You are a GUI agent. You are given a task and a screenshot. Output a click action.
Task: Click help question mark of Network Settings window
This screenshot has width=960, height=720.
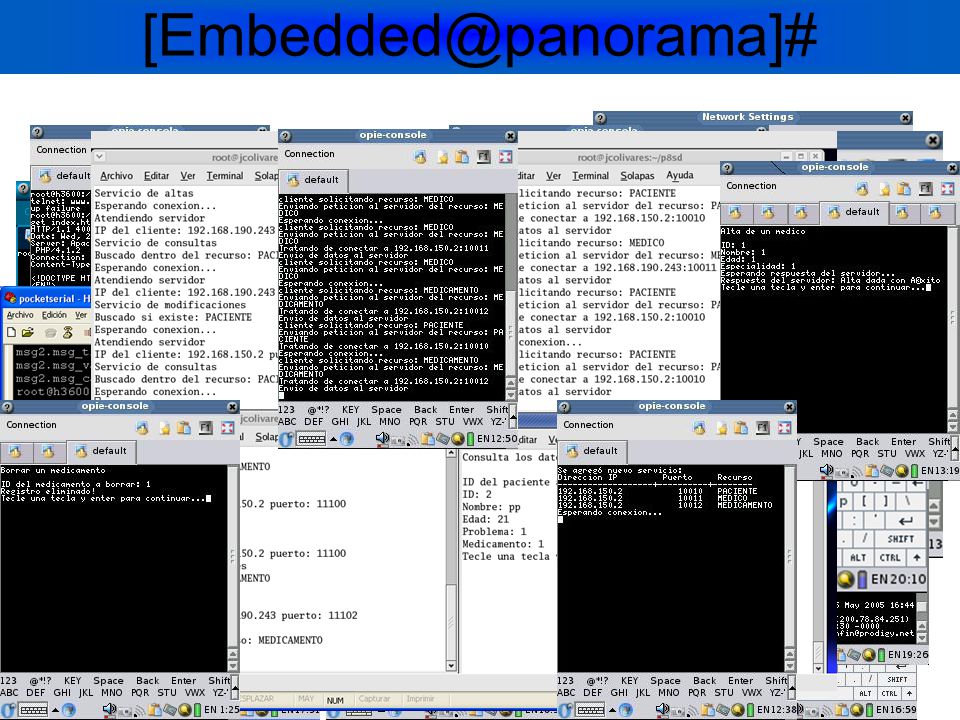tap(601, 118)
